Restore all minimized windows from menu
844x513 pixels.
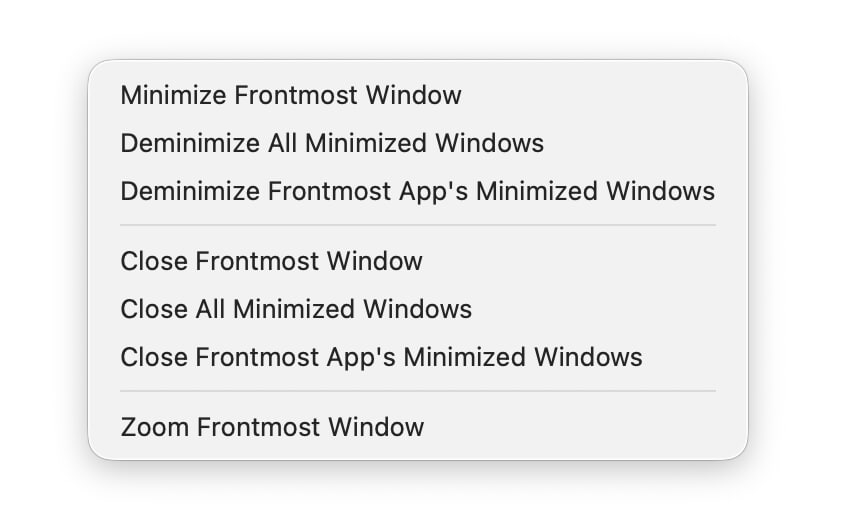tap(332, 143)
